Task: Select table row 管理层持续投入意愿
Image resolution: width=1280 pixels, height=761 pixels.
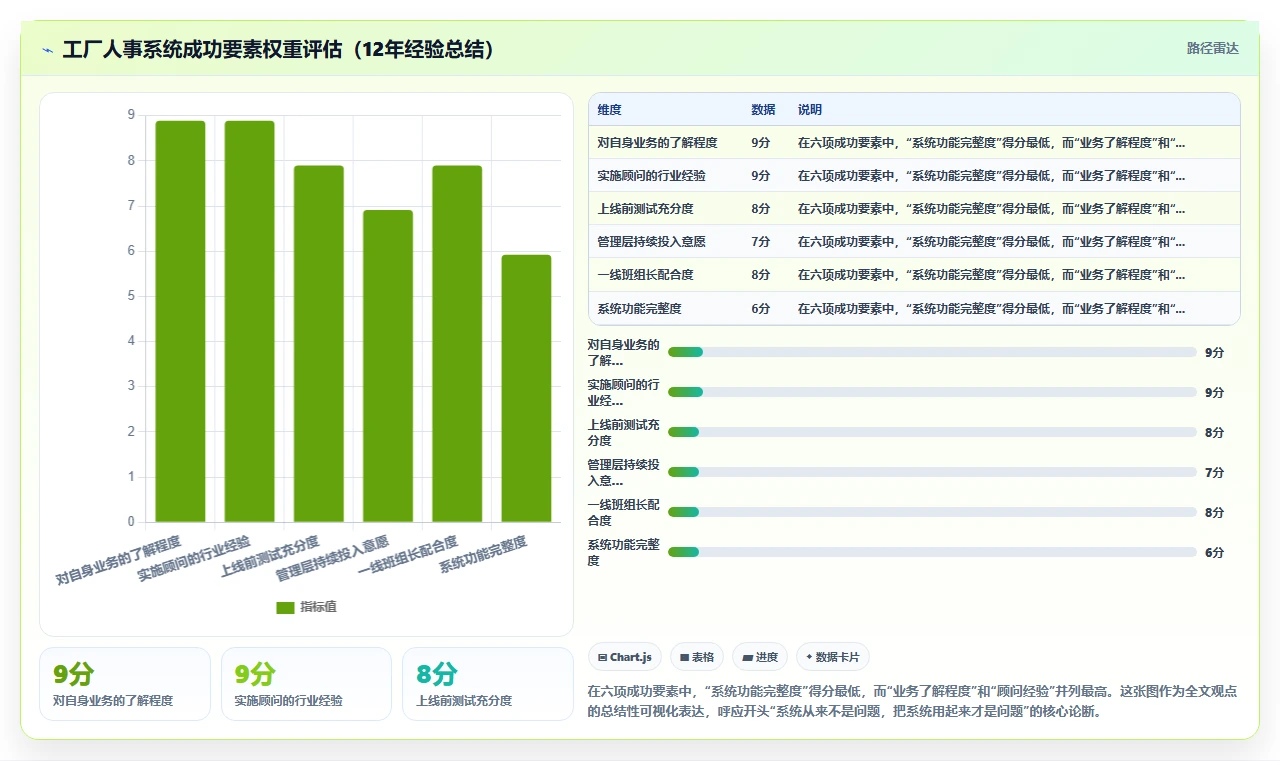Action: click(914, 242)
